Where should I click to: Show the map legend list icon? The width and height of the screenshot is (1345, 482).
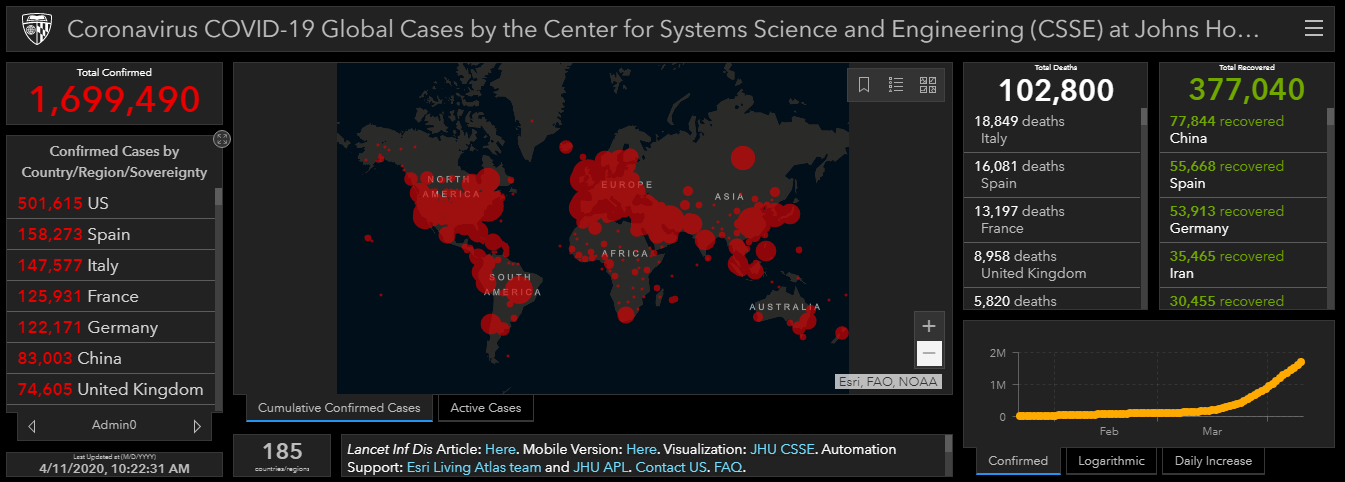pyautogui.click(x=896, y=85)
